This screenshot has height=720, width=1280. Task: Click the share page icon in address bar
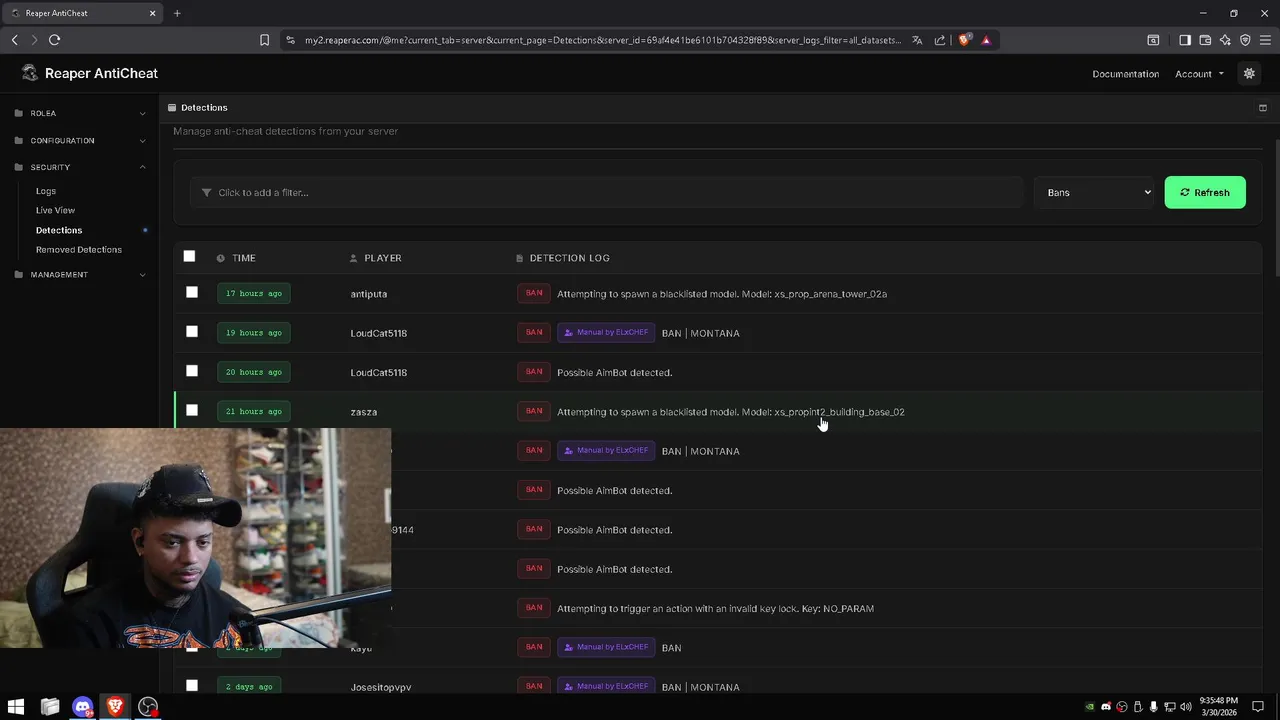(x=940, y=40)
